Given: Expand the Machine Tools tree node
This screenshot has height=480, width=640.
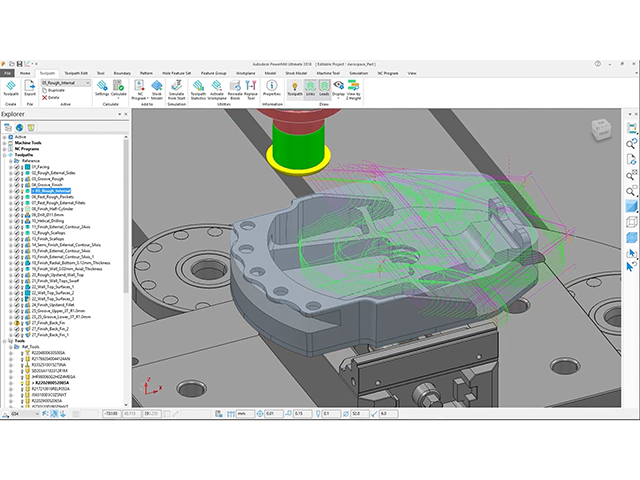Looking at the screenshot, I should coord(4,143).
